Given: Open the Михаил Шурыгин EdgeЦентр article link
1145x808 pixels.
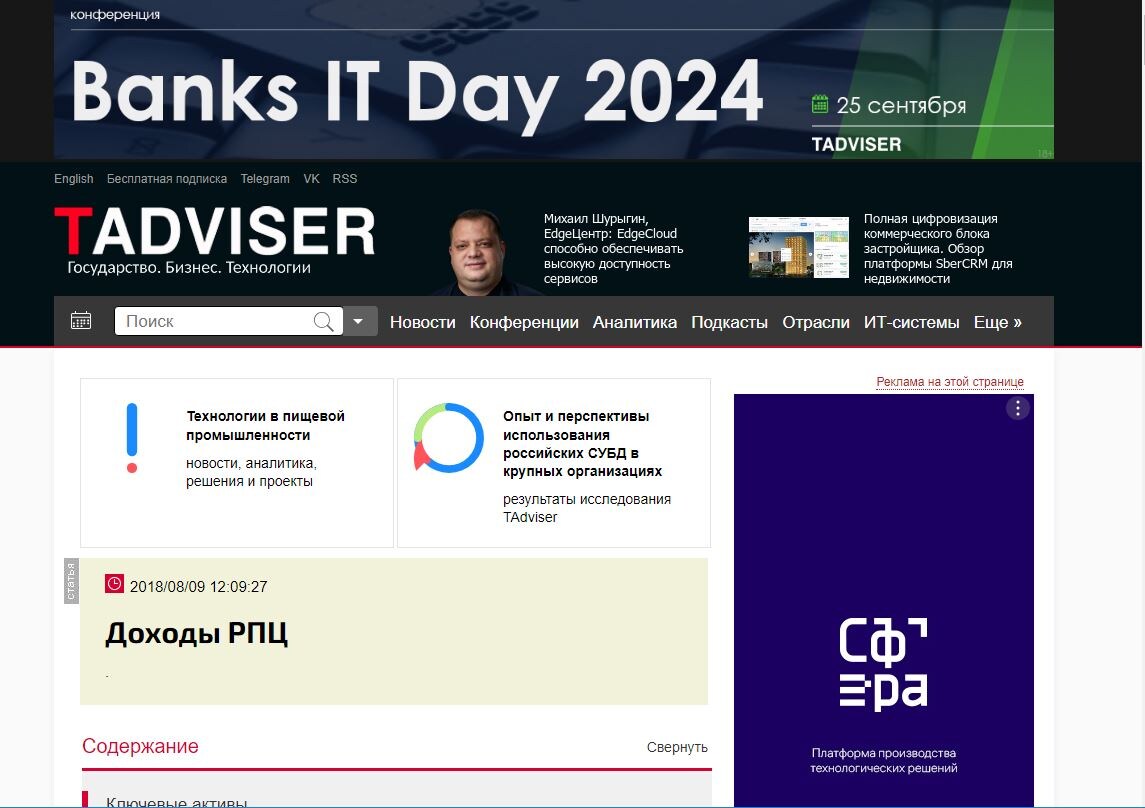Looking at the screenshot, I should click(x=613, y=249).
